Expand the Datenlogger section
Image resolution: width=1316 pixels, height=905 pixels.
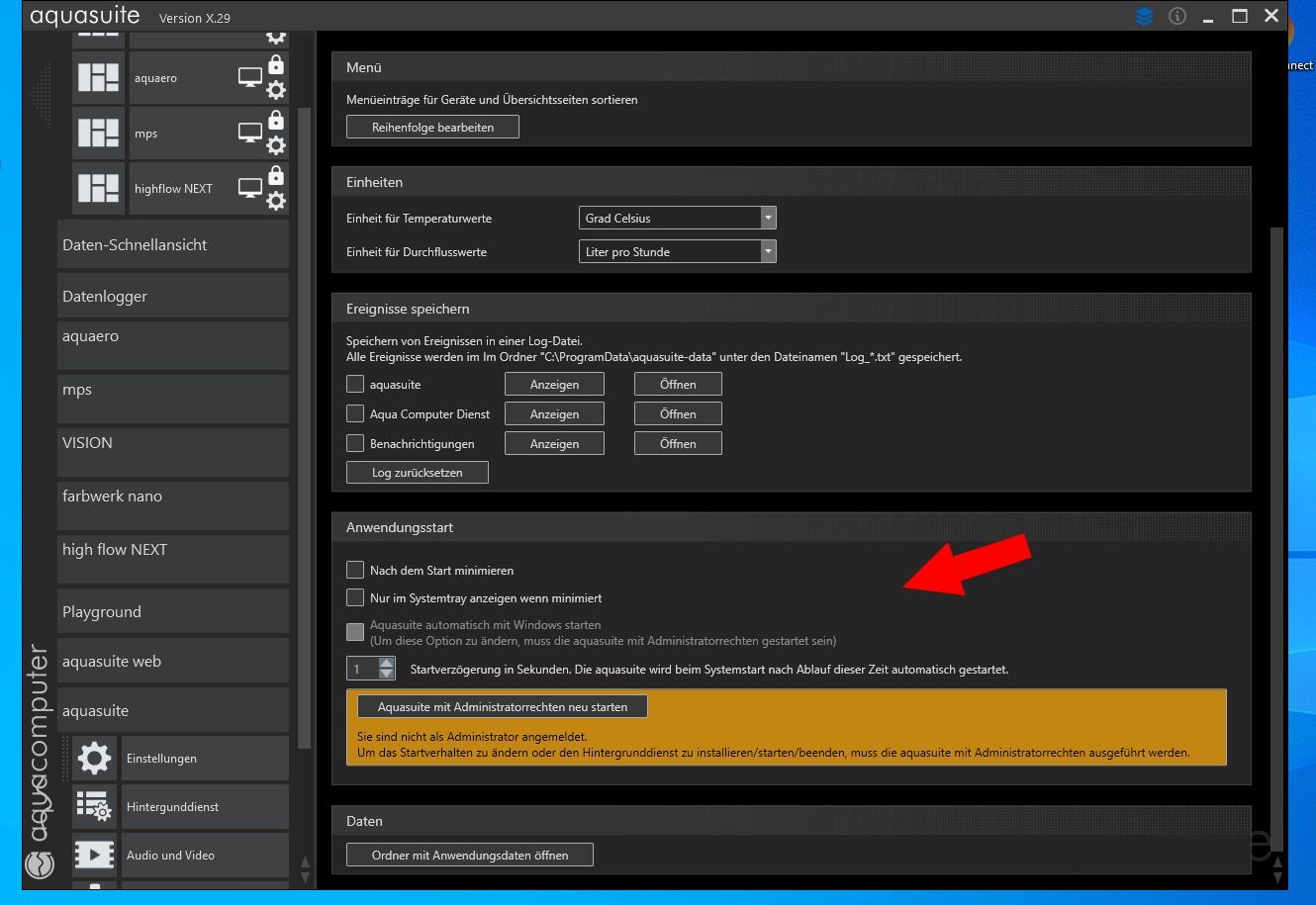[x=173, y=297]
